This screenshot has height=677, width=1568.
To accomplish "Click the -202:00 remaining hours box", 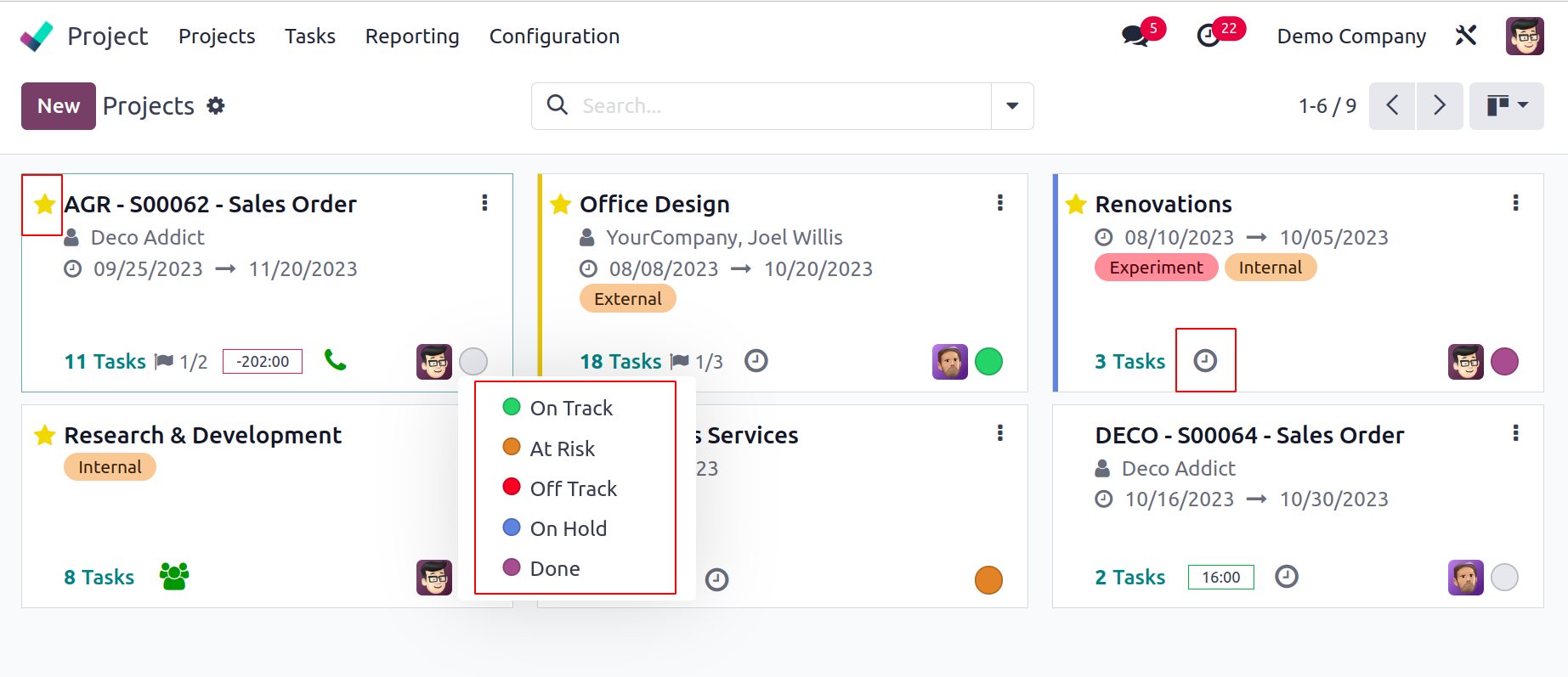I will (x=263, y=361).
